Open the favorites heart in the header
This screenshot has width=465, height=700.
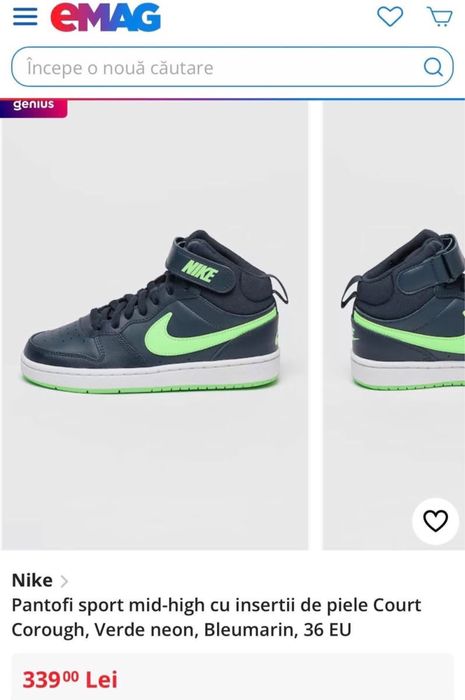tap(390, 17)
